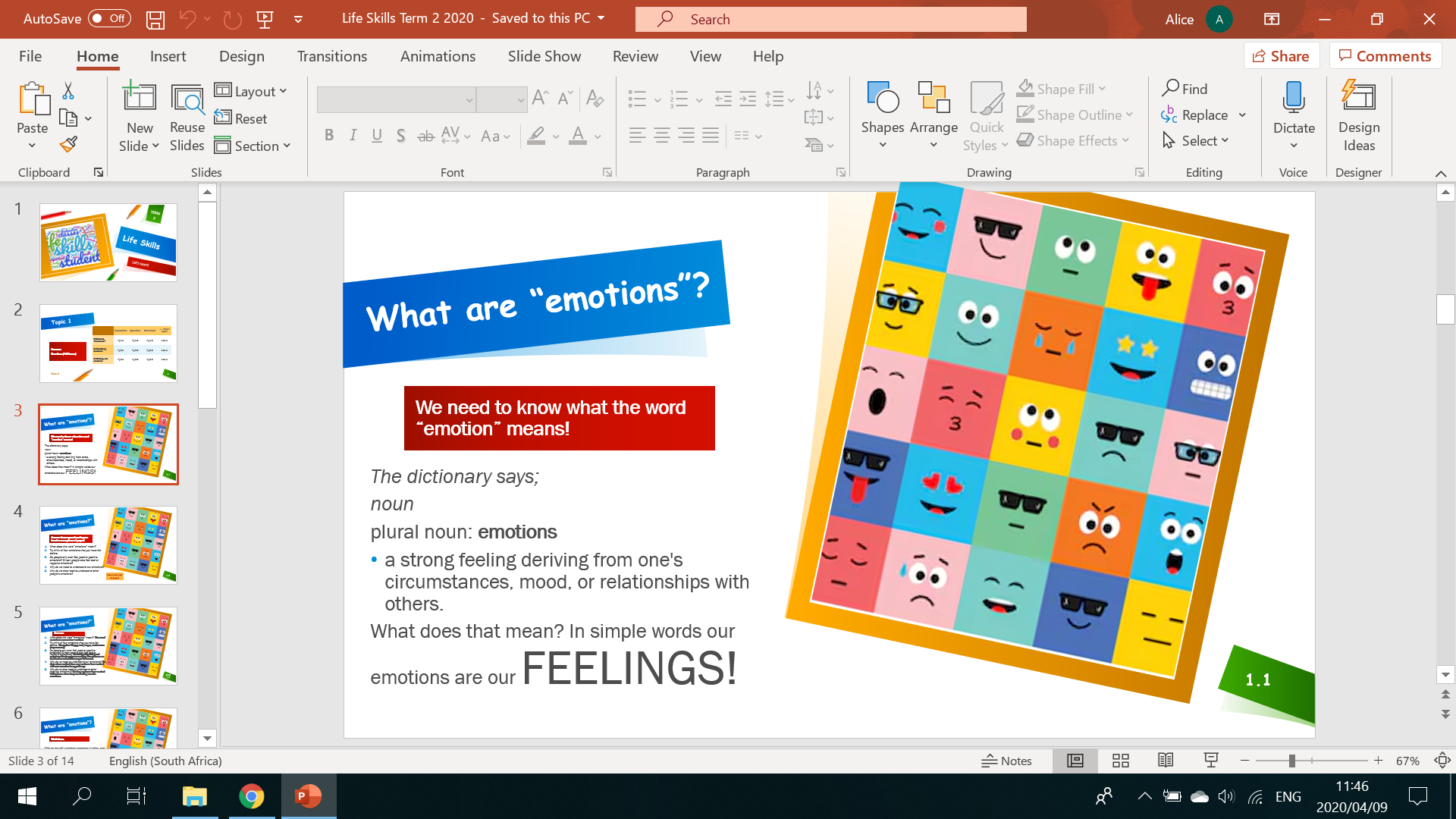This screenshot has width=1456, height=819.
Task: Click the Cut scissors icon
Action: 68,91
